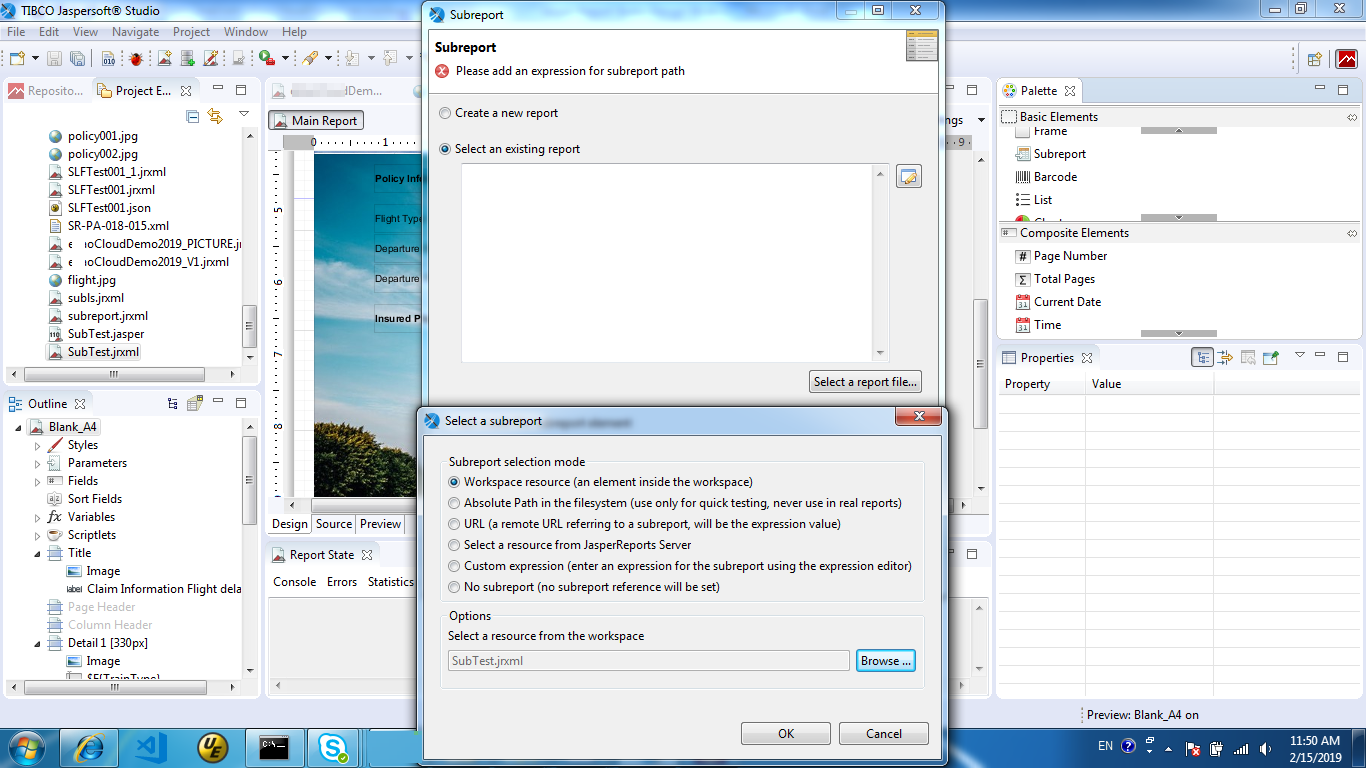
Task: Open the Navigate menu
Action: (135, 32)
